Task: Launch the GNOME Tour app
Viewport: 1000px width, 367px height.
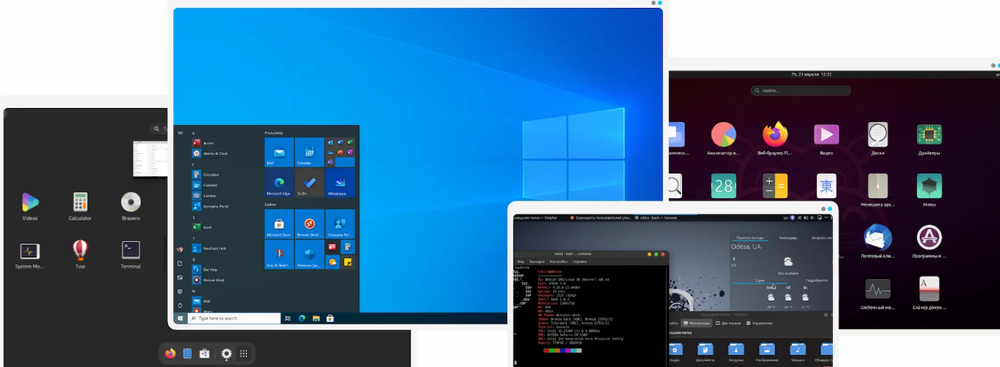Action: coord(80,250)
